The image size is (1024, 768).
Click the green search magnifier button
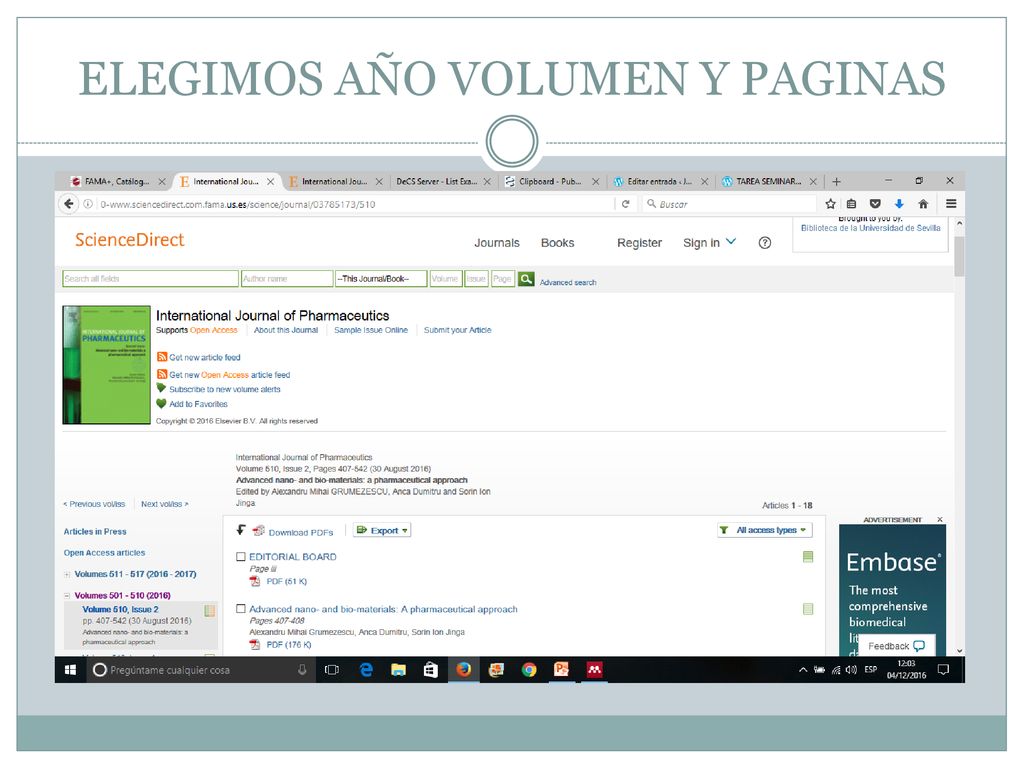(526, 279)
